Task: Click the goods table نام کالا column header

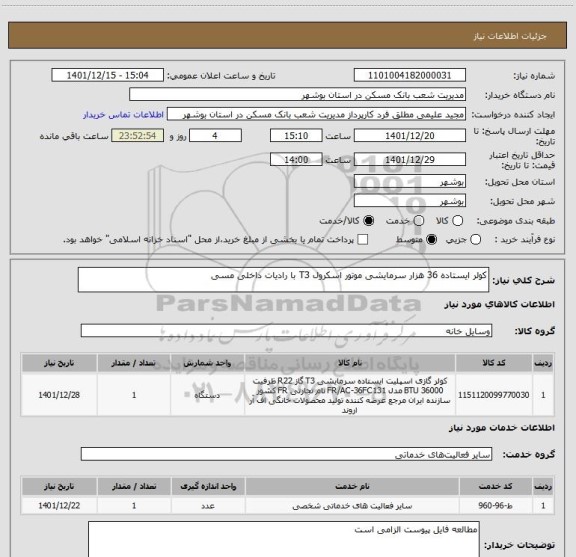Action: pyautogui.click(x=350, y=363)
